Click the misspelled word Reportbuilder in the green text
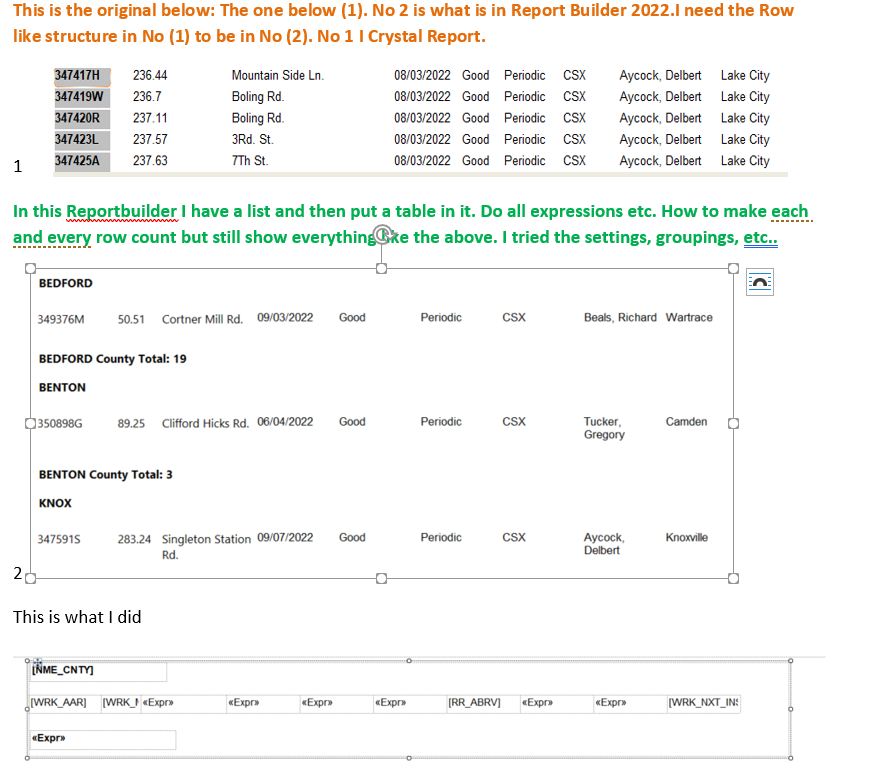873x781 pixels. 121,212
